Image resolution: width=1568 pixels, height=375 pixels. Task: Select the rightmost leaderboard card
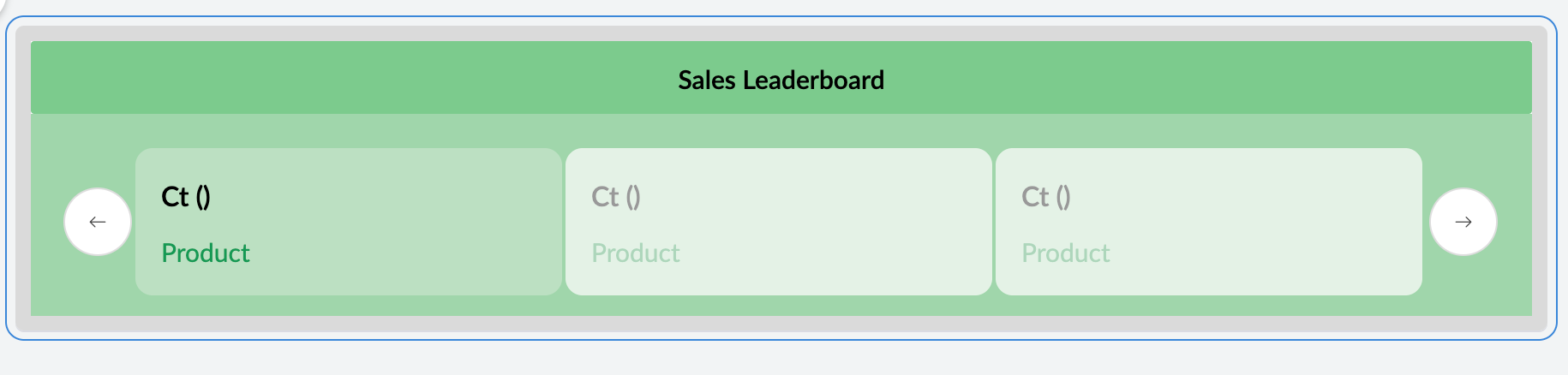click(1208, 222)
